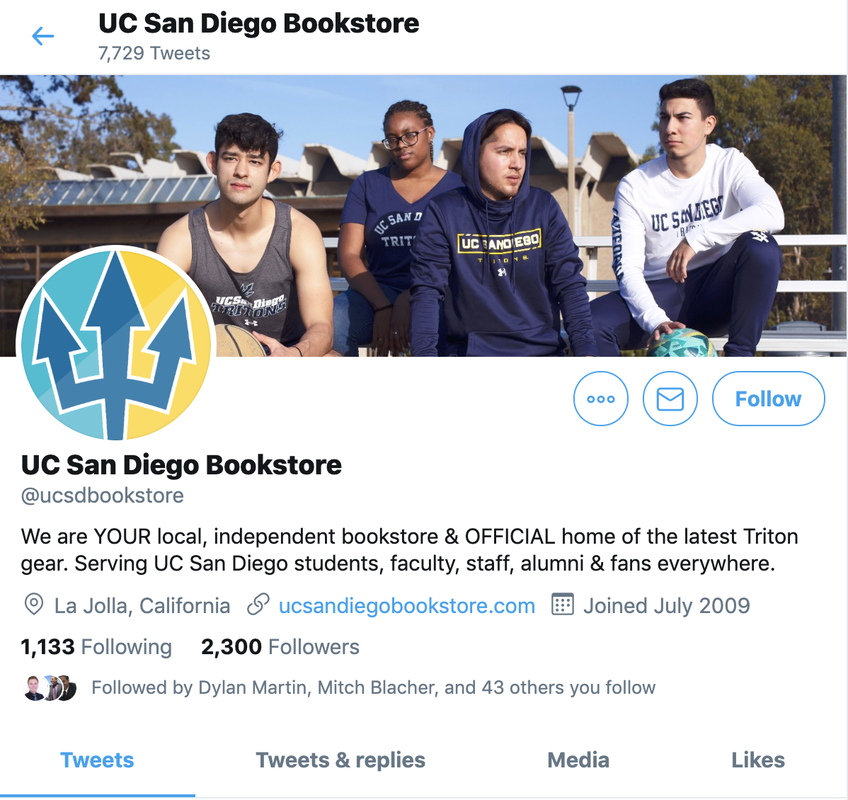Click the calendar joined-date icon
The image size is (848, 800).
pyautogui.click(x=562, y=605)
